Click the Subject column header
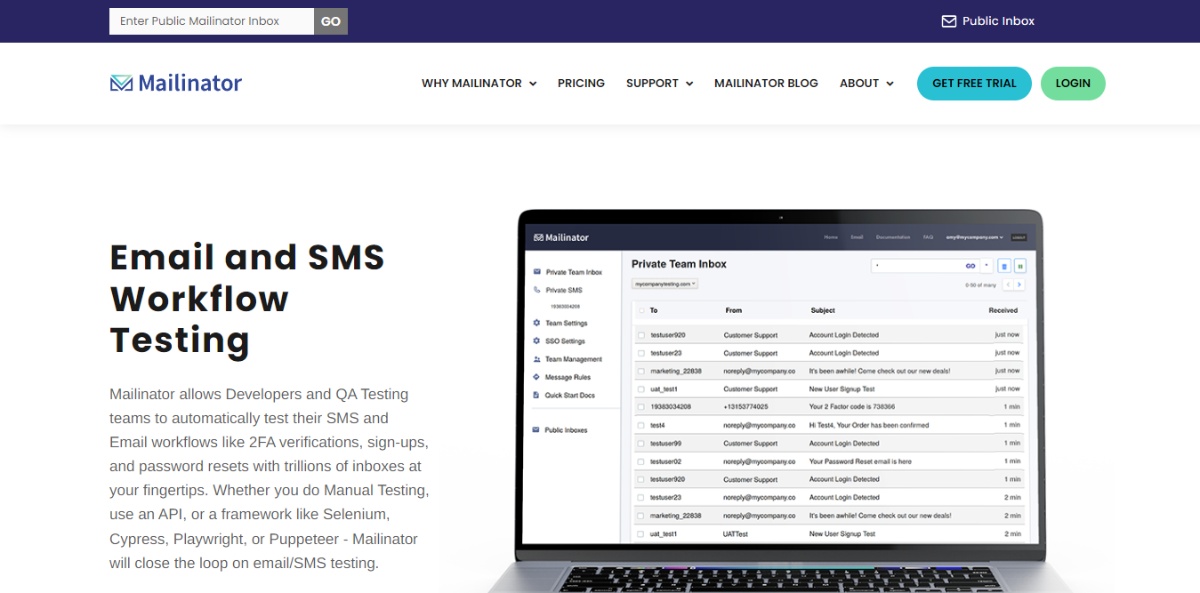 click(822, 310)
